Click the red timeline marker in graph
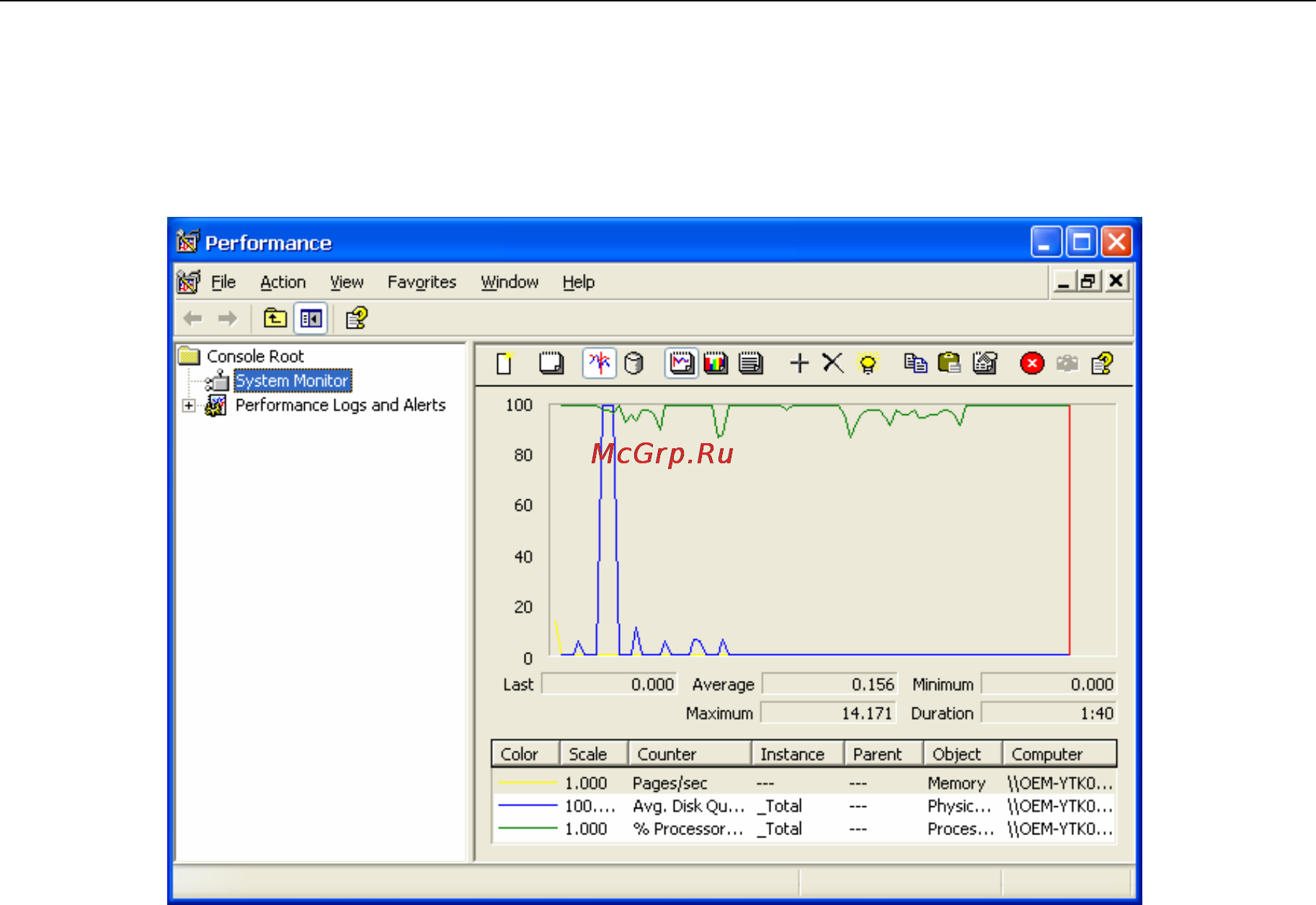 tap(1070, 530)
